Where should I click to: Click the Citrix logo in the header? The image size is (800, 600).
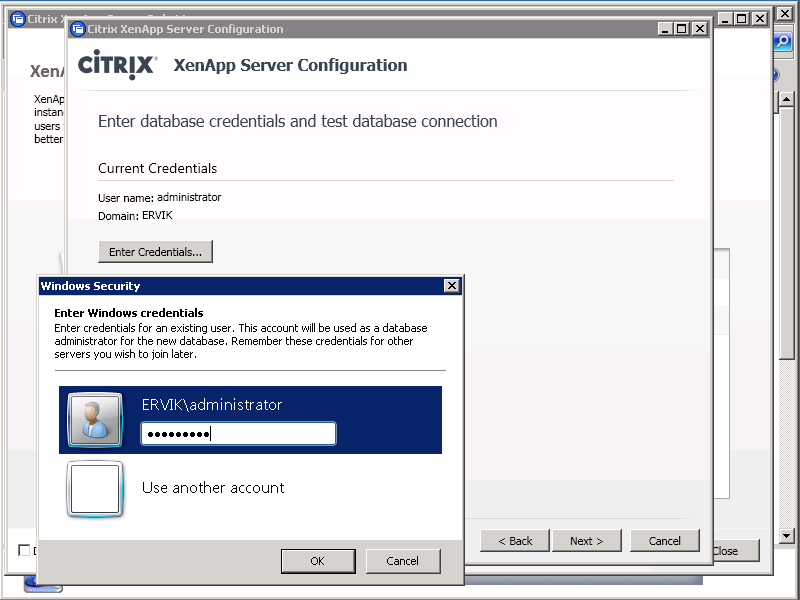coord(117,66)
